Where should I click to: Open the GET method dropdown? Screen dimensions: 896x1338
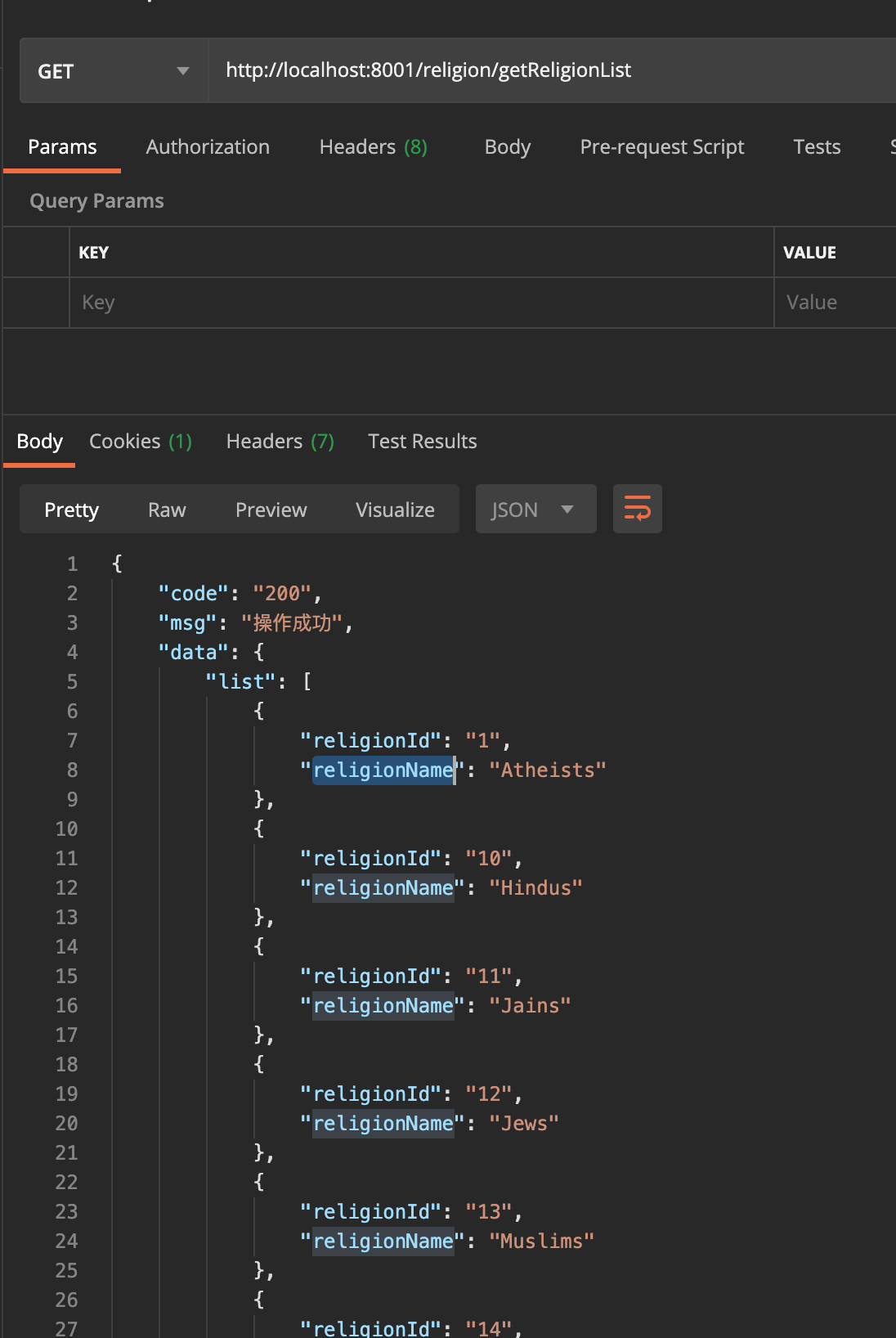tap(114, 70)
